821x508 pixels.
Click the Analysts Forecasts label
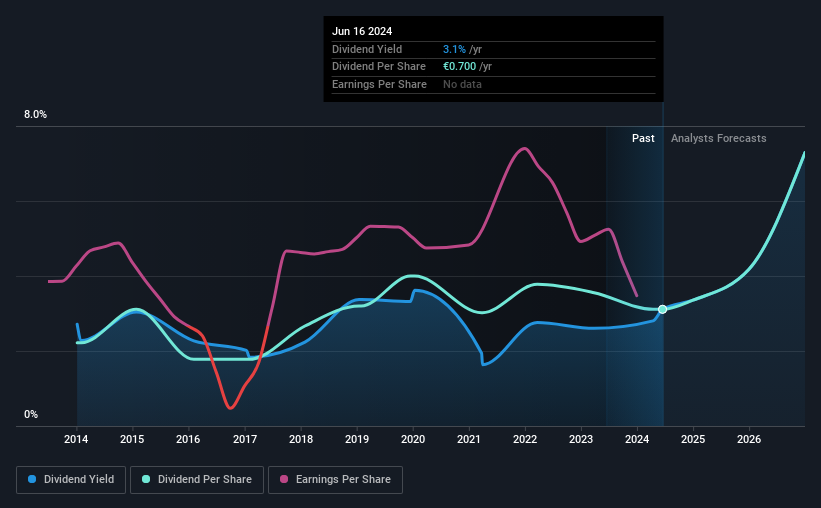coord(718,138)
